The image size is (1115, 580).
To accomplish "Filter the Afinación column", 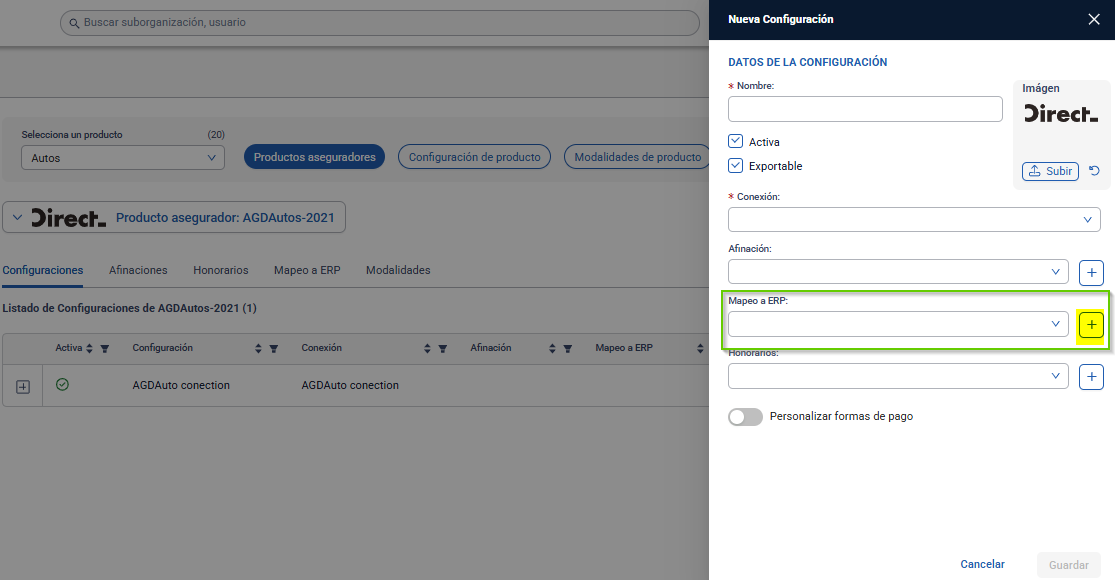I will click(567, 349).
